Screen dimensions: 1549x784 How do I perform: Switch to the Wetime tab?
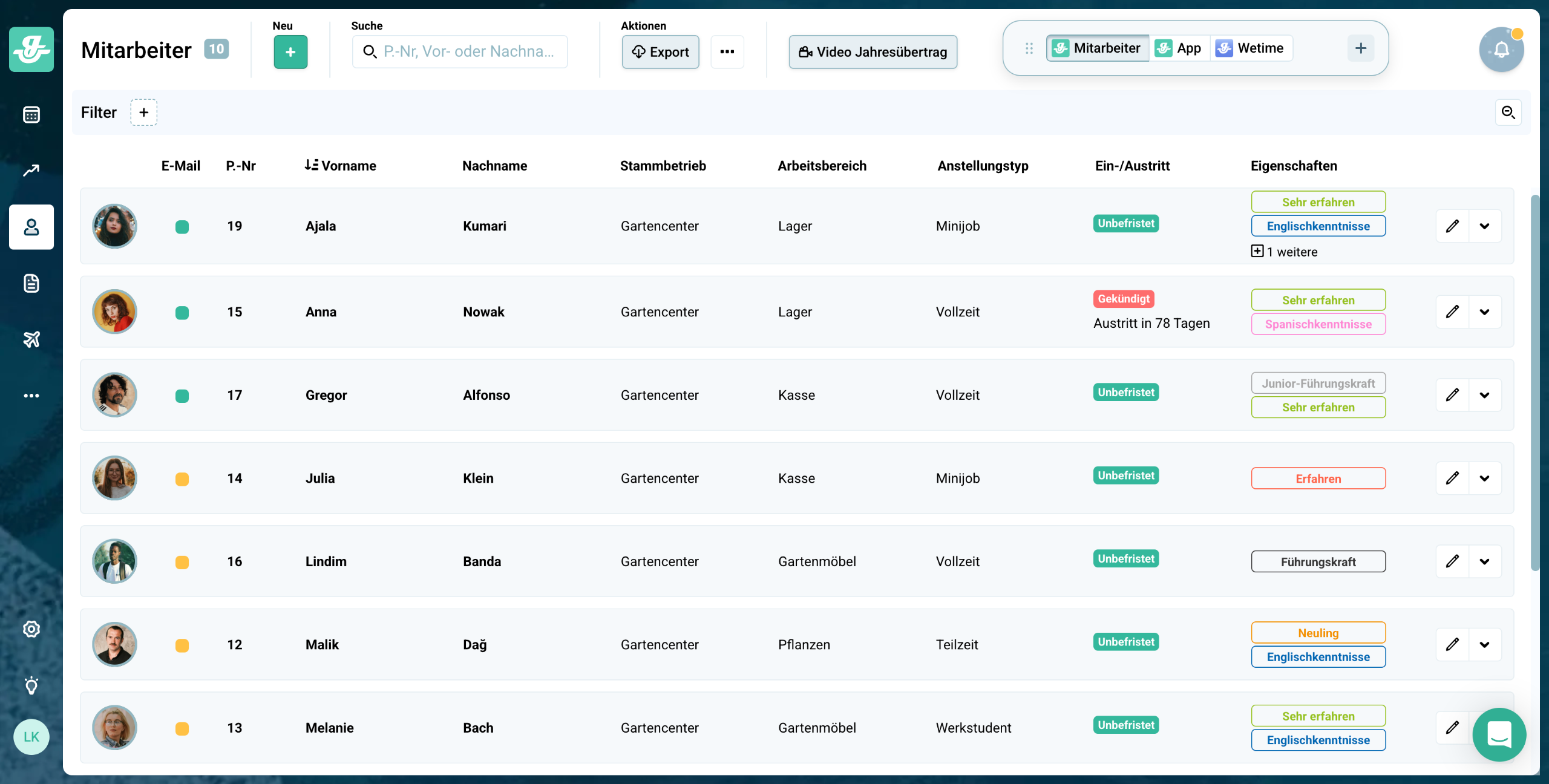click(x=1250, y=48)
